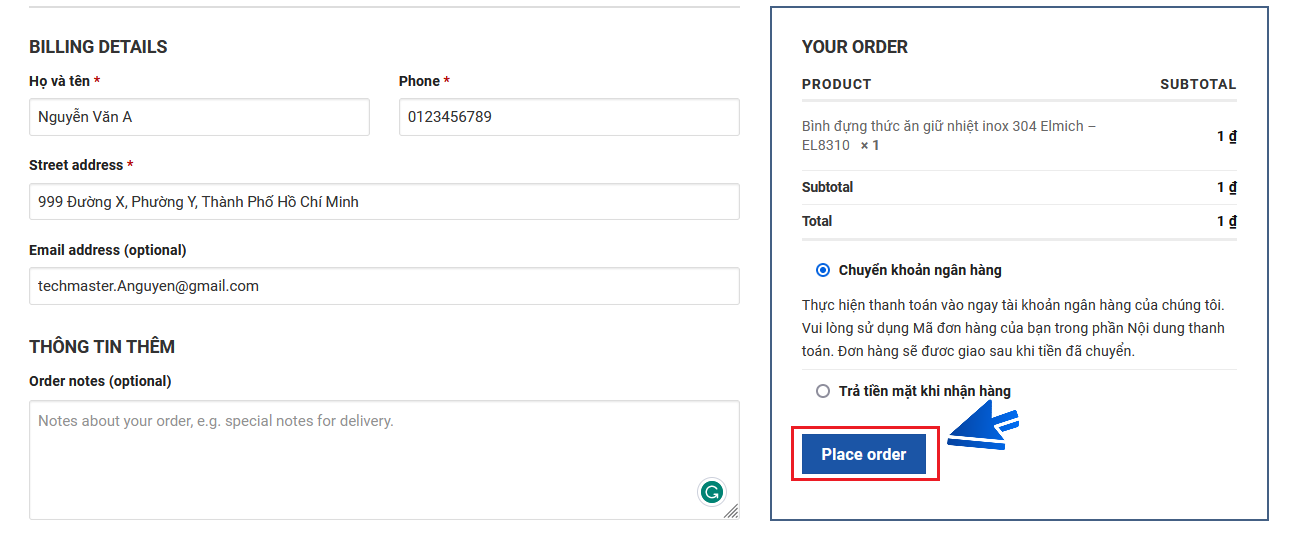Click the YOUR ORDER heading
This screenshot has height=551, width=1302.
(855, 47)
